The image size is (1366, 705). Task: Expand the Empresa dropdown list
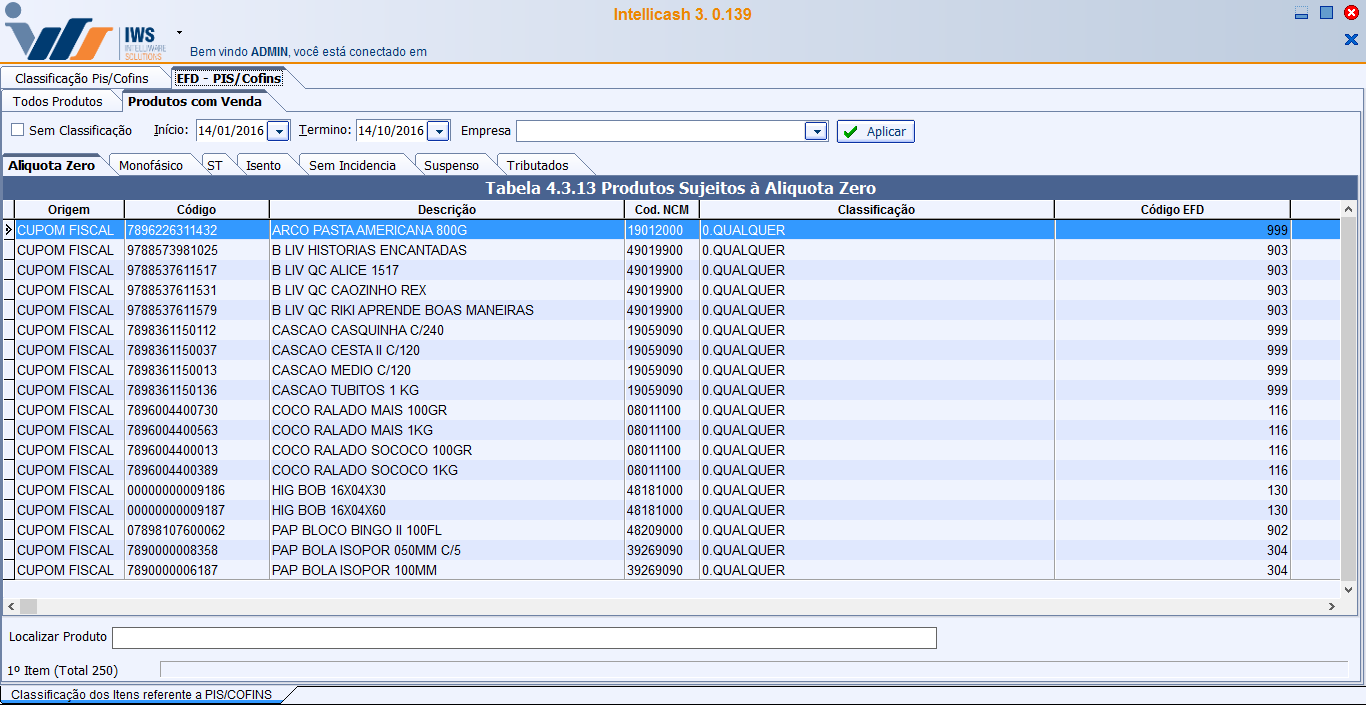tap(817, 131)
